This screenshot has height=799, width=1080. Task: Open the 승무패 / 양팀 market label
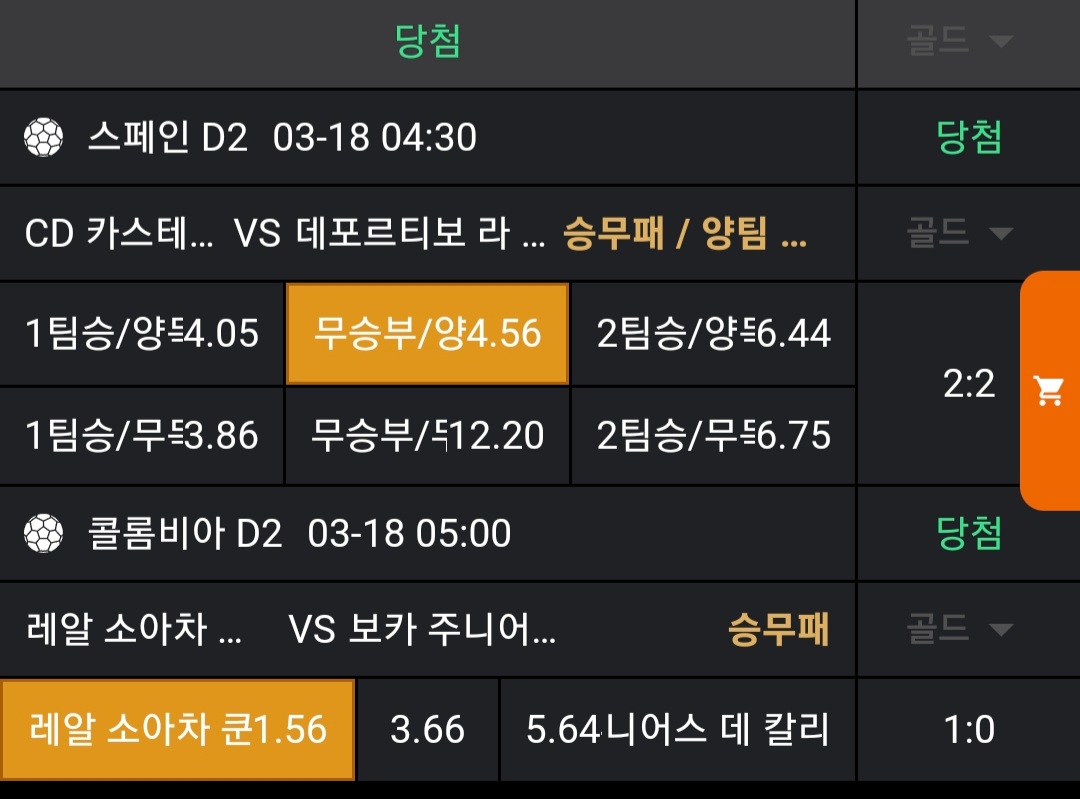click(685, 234)
